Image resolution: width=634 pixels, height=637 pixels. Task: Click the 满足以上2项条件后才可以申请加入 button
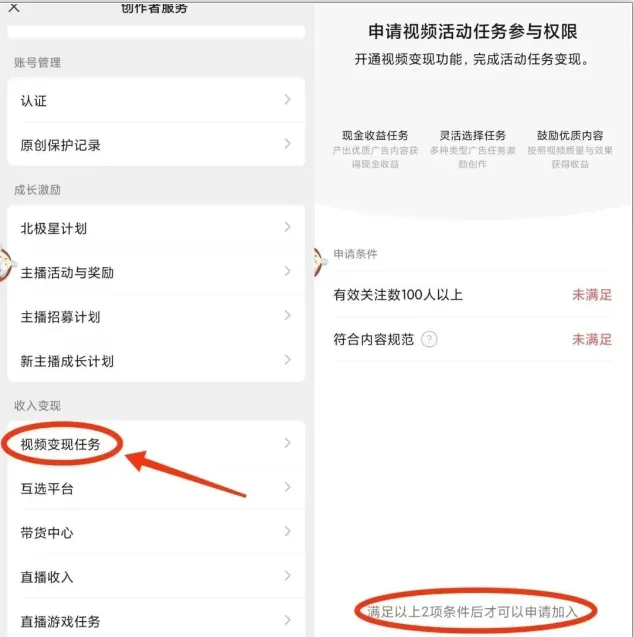tap(472, 611)
